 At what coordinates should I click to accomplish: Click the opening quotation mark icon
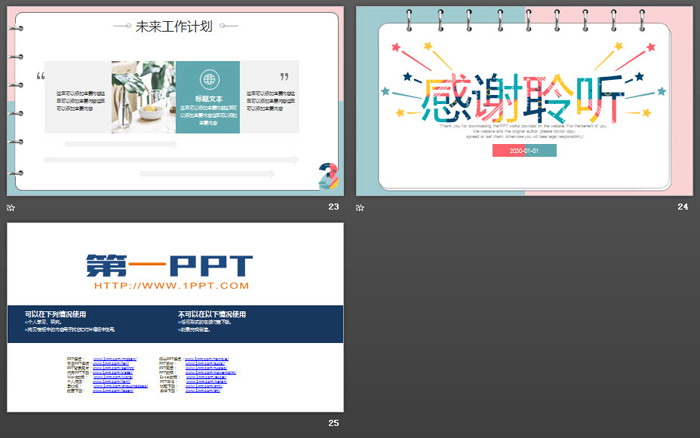40,77
